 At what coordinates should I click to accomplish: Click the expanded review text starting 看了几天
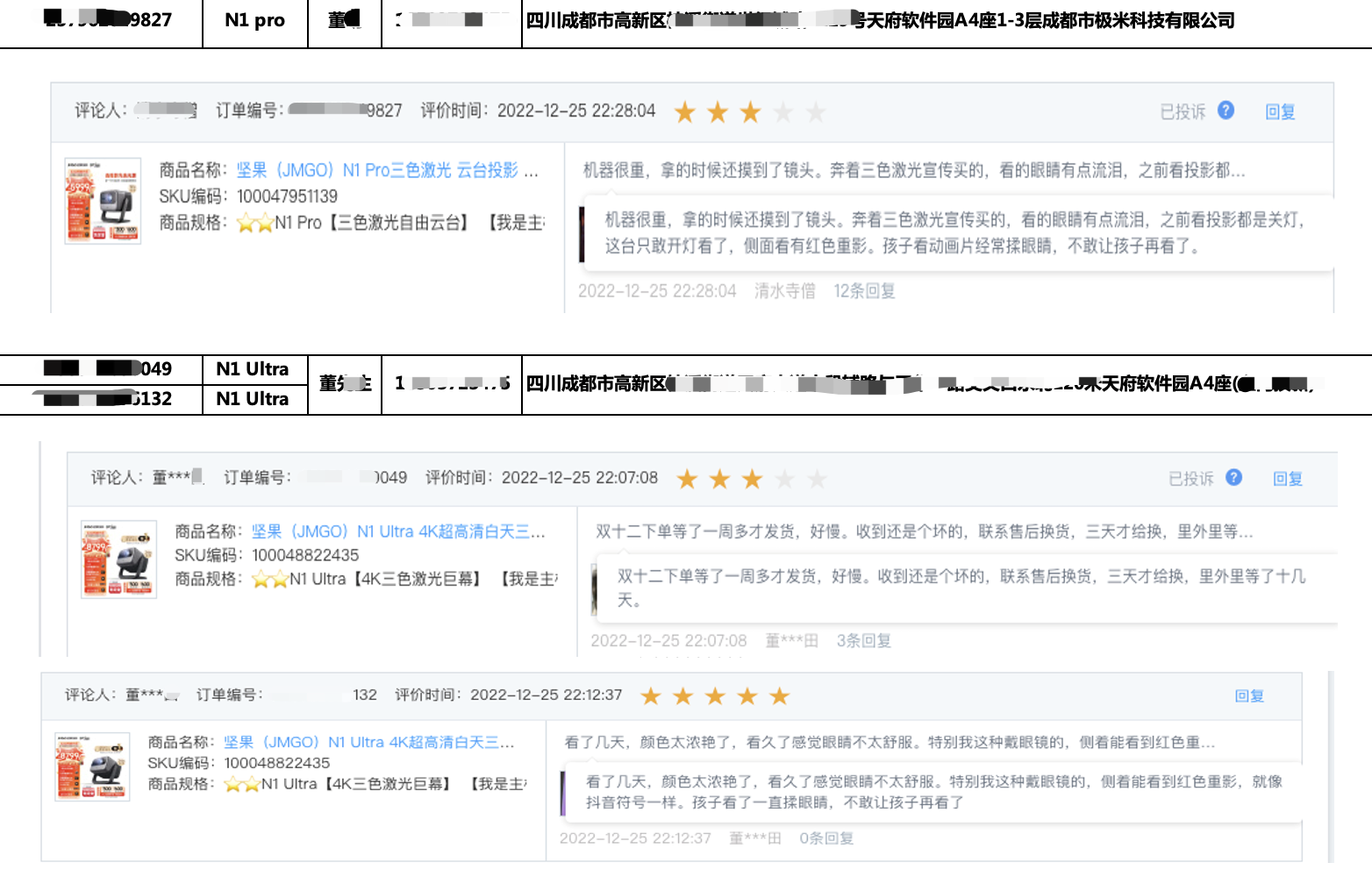click(x=934, y=792)
